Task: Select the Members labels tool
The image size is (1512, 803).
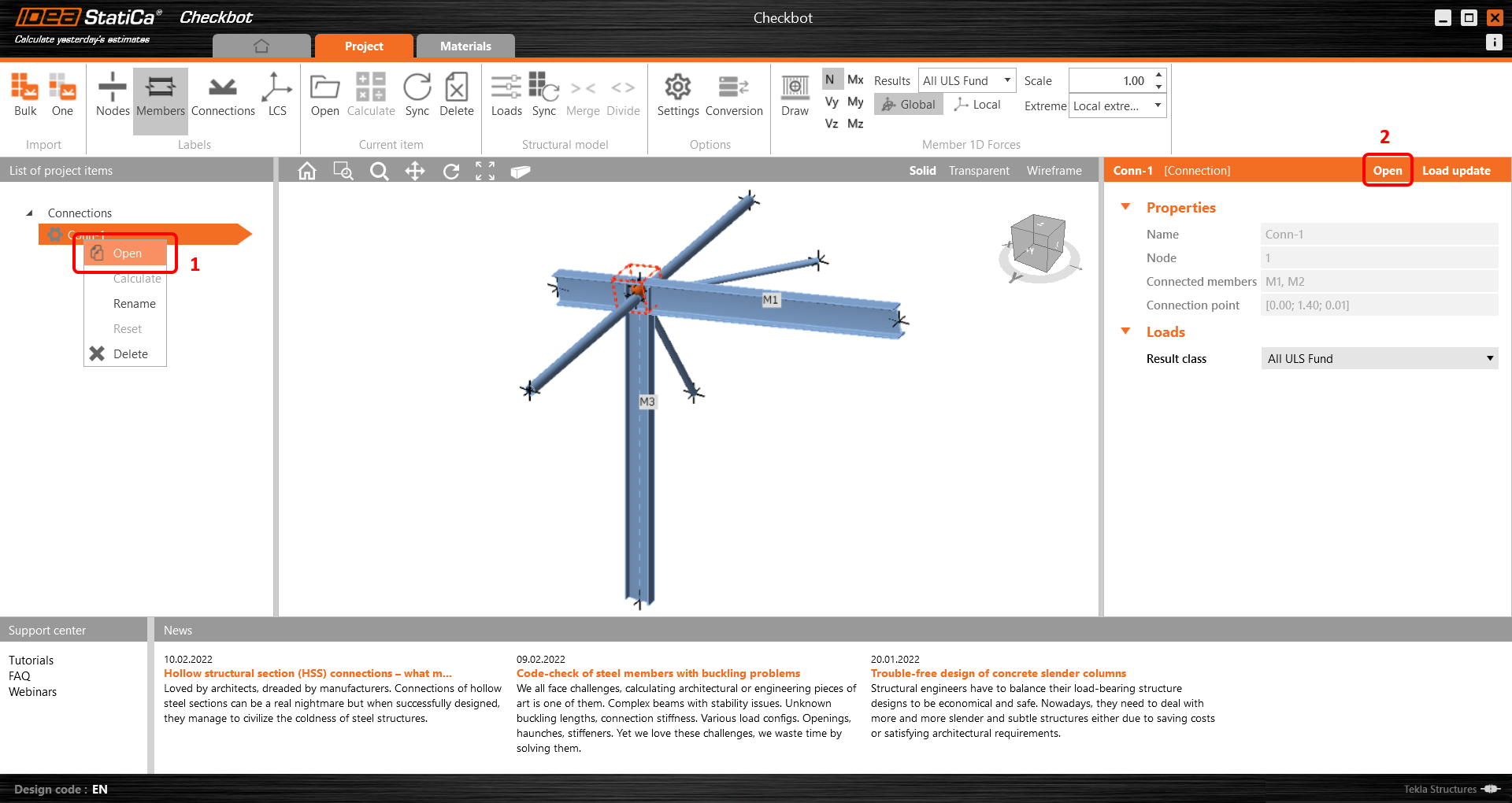Action: (x=160, y=96)
